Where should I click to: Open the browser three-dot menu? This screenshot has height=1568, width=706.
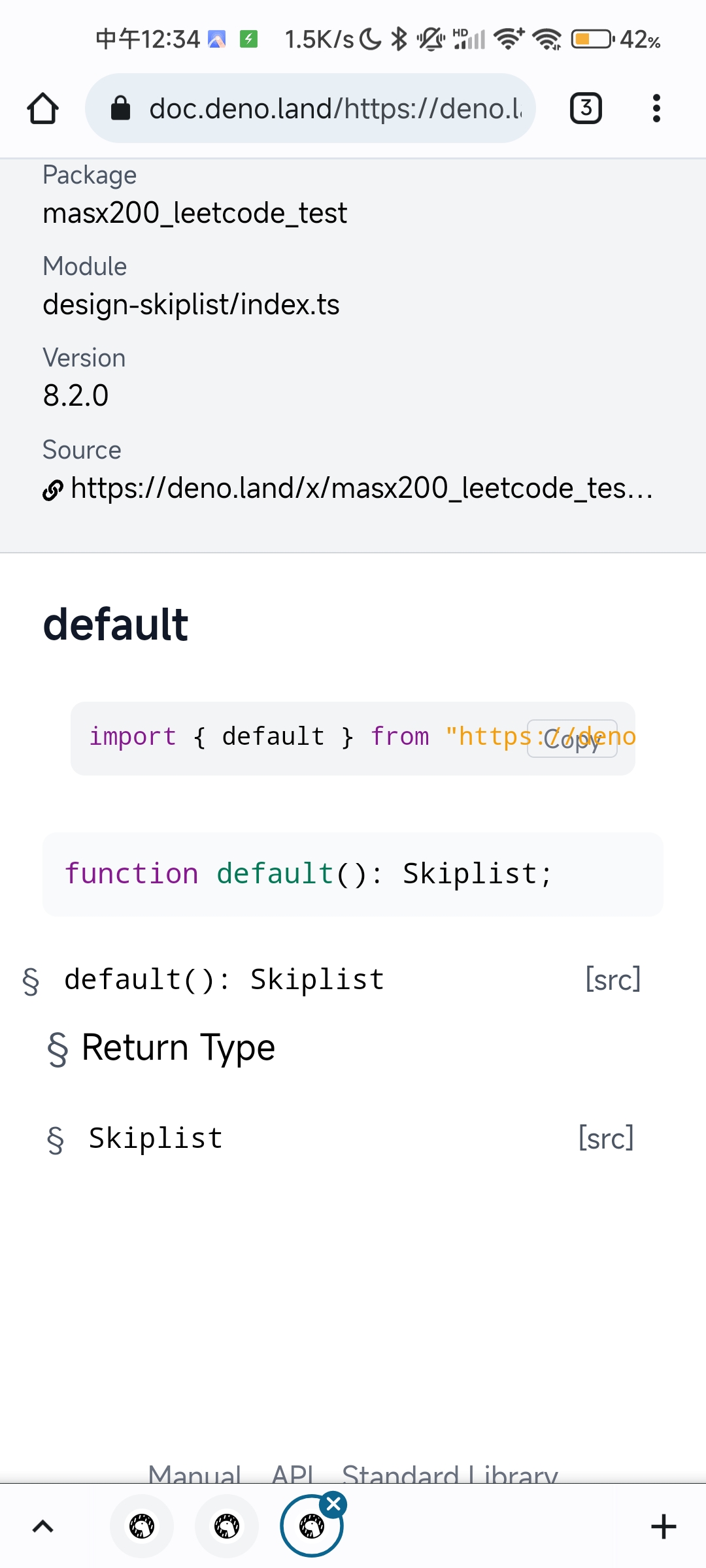656,108
